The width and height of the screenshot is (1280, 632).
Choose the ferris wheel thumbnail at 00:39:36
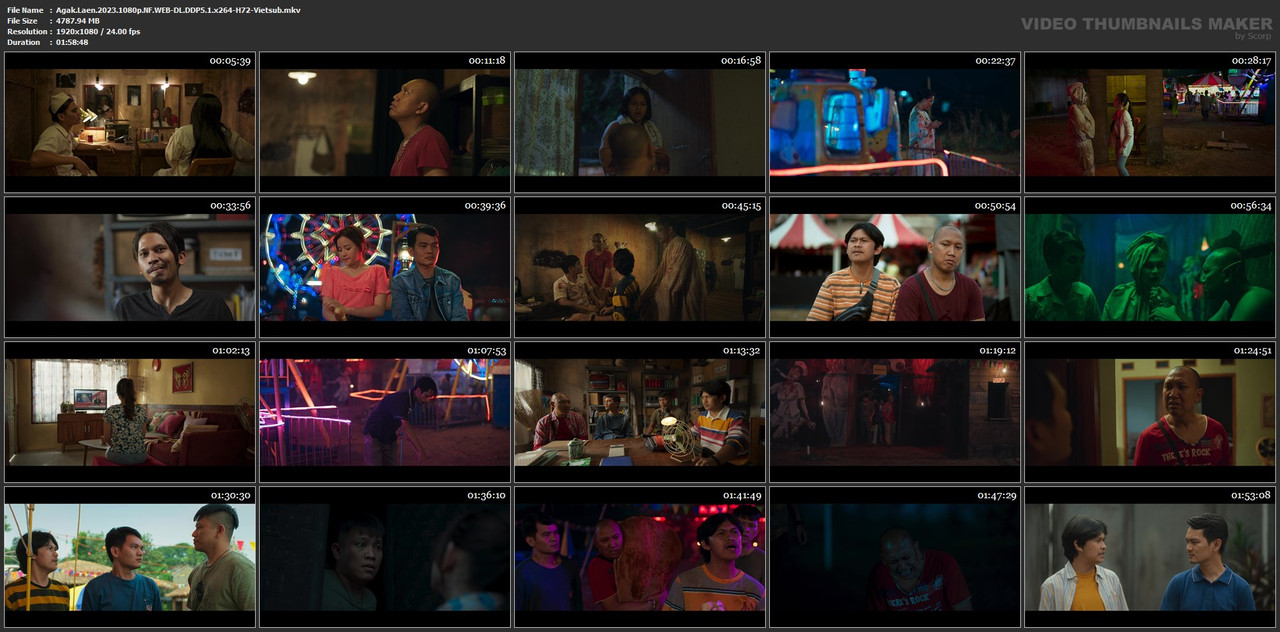click(385, 267)
